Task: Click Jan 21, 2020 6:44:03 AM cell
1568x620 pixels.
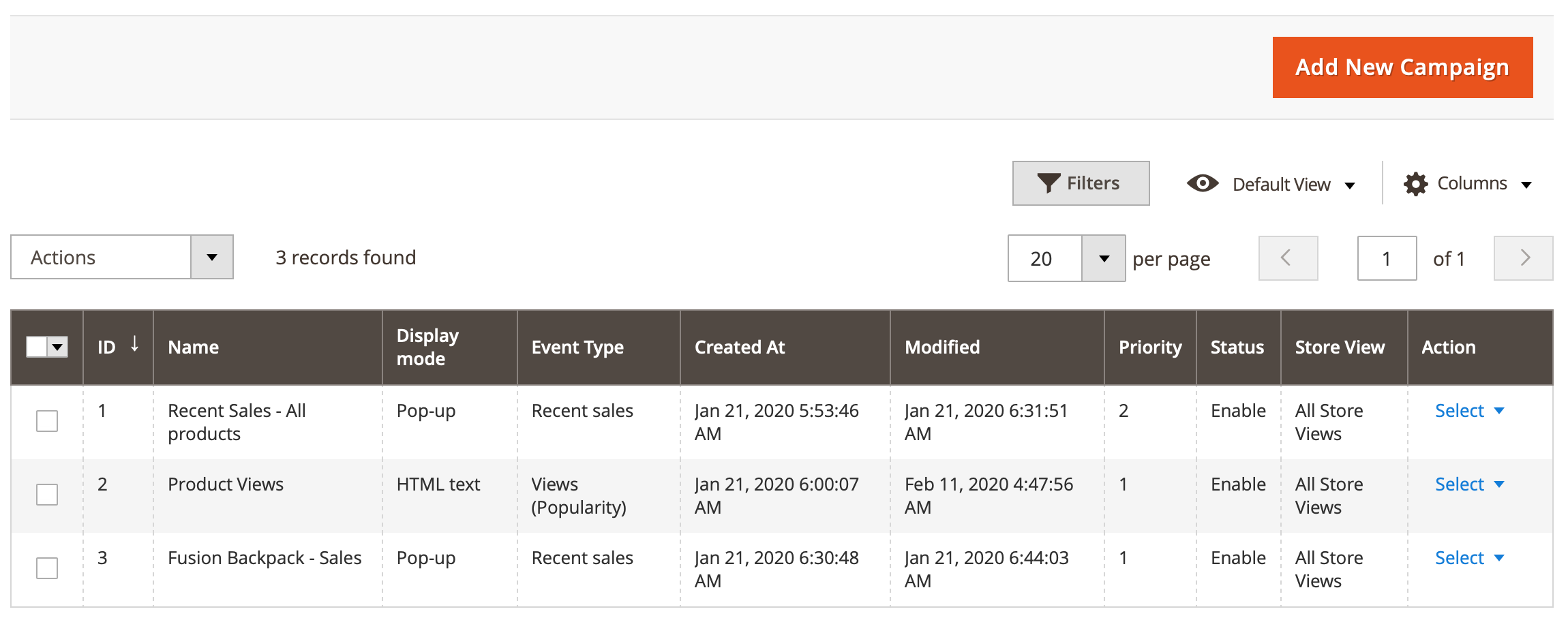Action: [x=986, y=570]
